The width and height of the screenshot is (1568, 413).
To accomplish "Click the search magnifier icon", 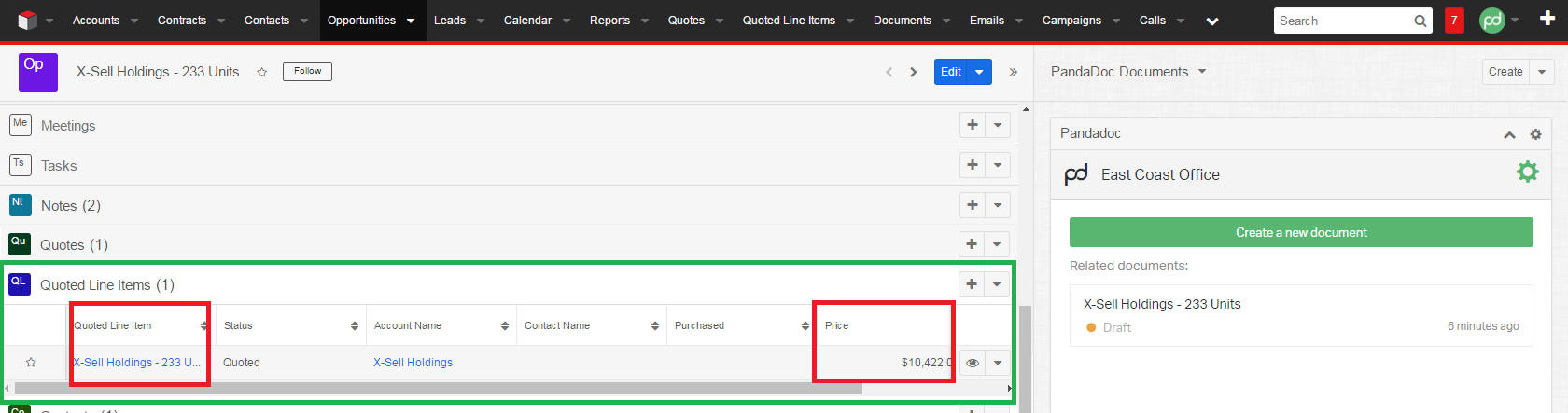I will pos(1420,21).
